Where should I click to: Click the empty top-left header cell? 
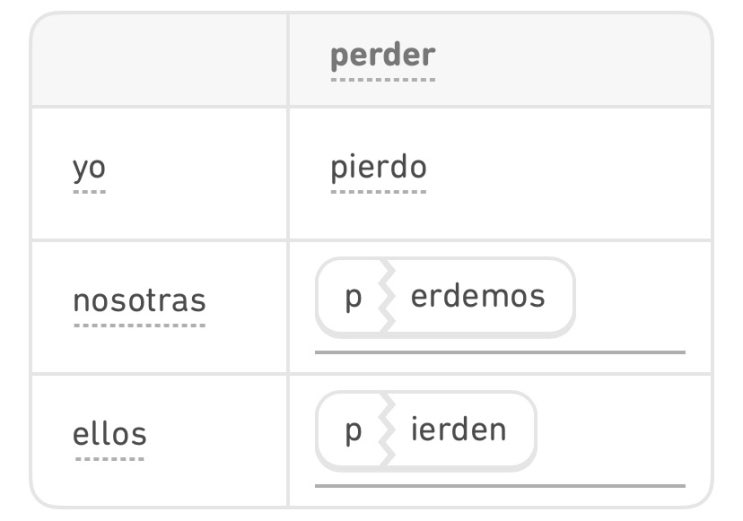(159, 60)
